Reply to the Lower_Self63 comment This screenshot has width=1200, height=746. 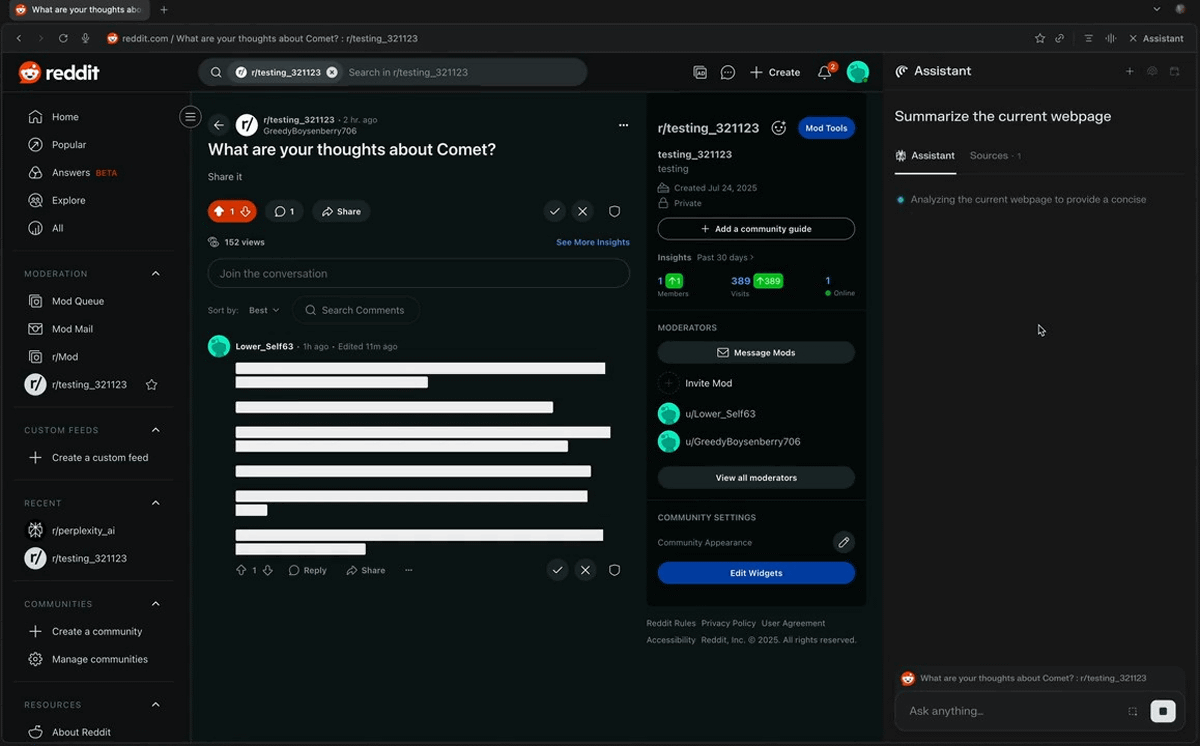coord(308,570)
